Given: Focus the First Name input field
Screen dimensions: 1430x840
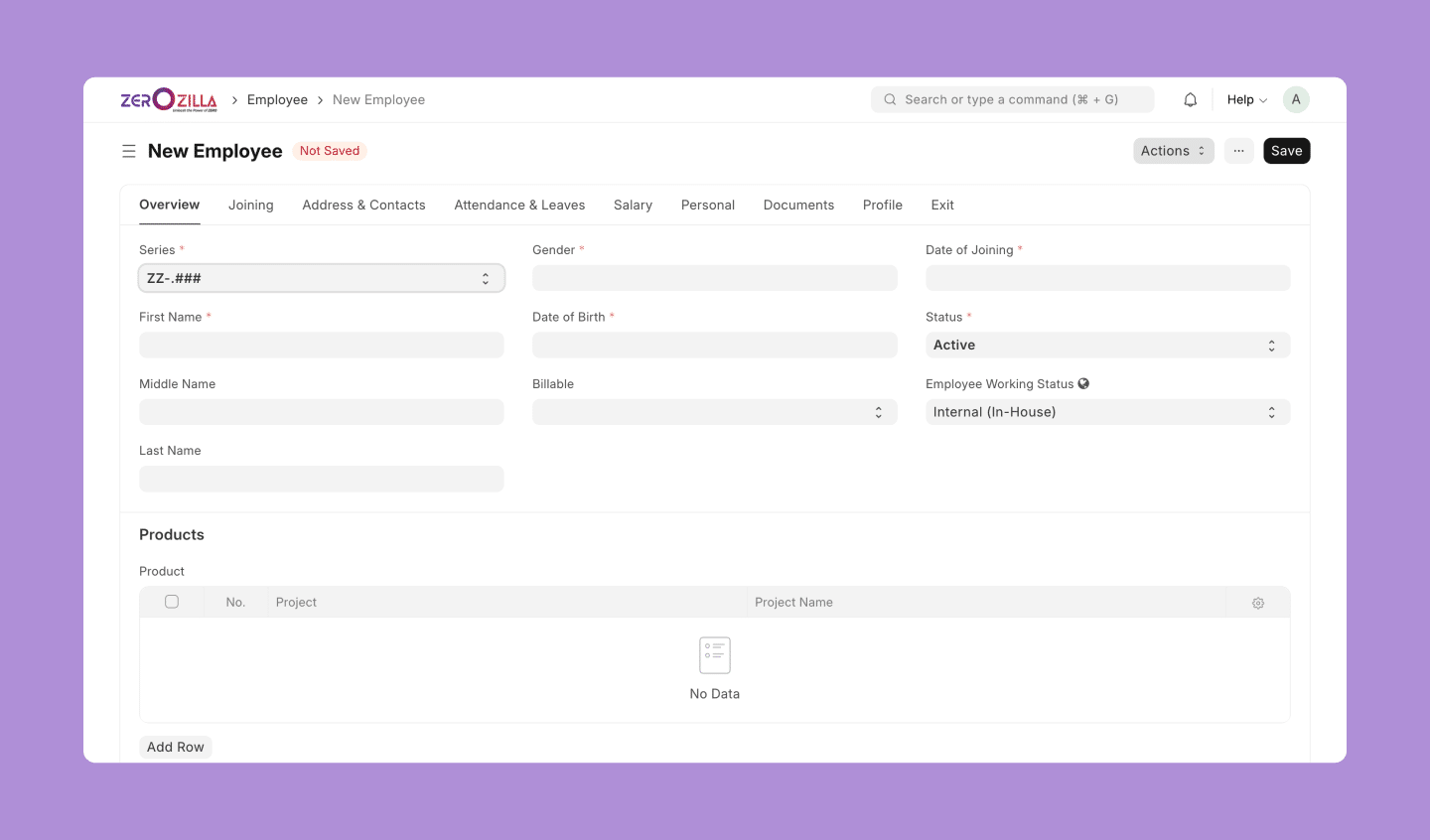Looking at the screenshot, I should click(321, 346).
